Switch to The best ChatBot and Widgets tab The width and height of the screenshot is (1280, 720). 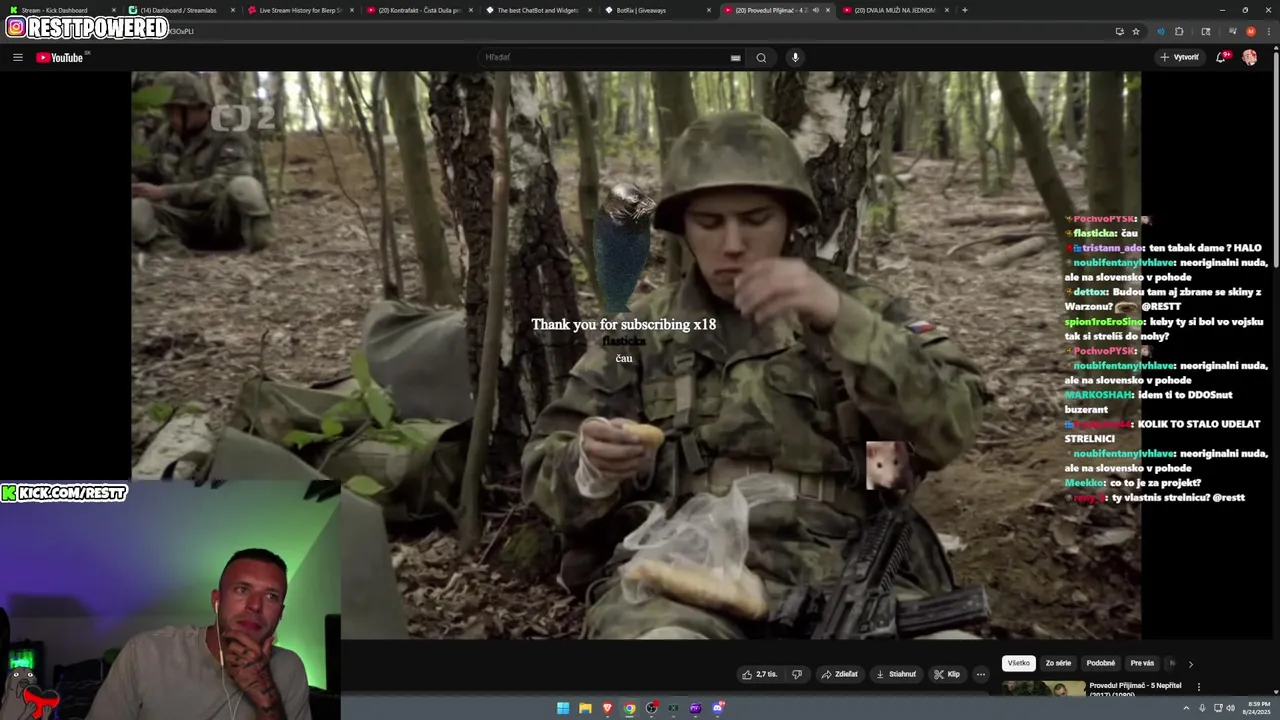[537, 10]
